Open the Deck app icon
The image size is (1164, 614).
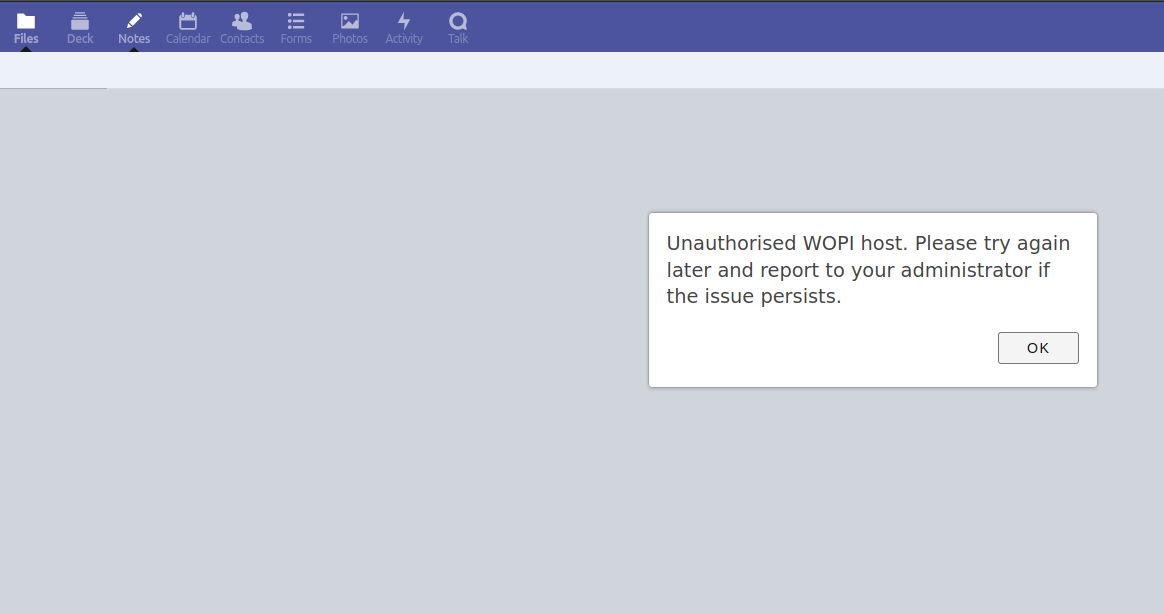pos(80,20)
